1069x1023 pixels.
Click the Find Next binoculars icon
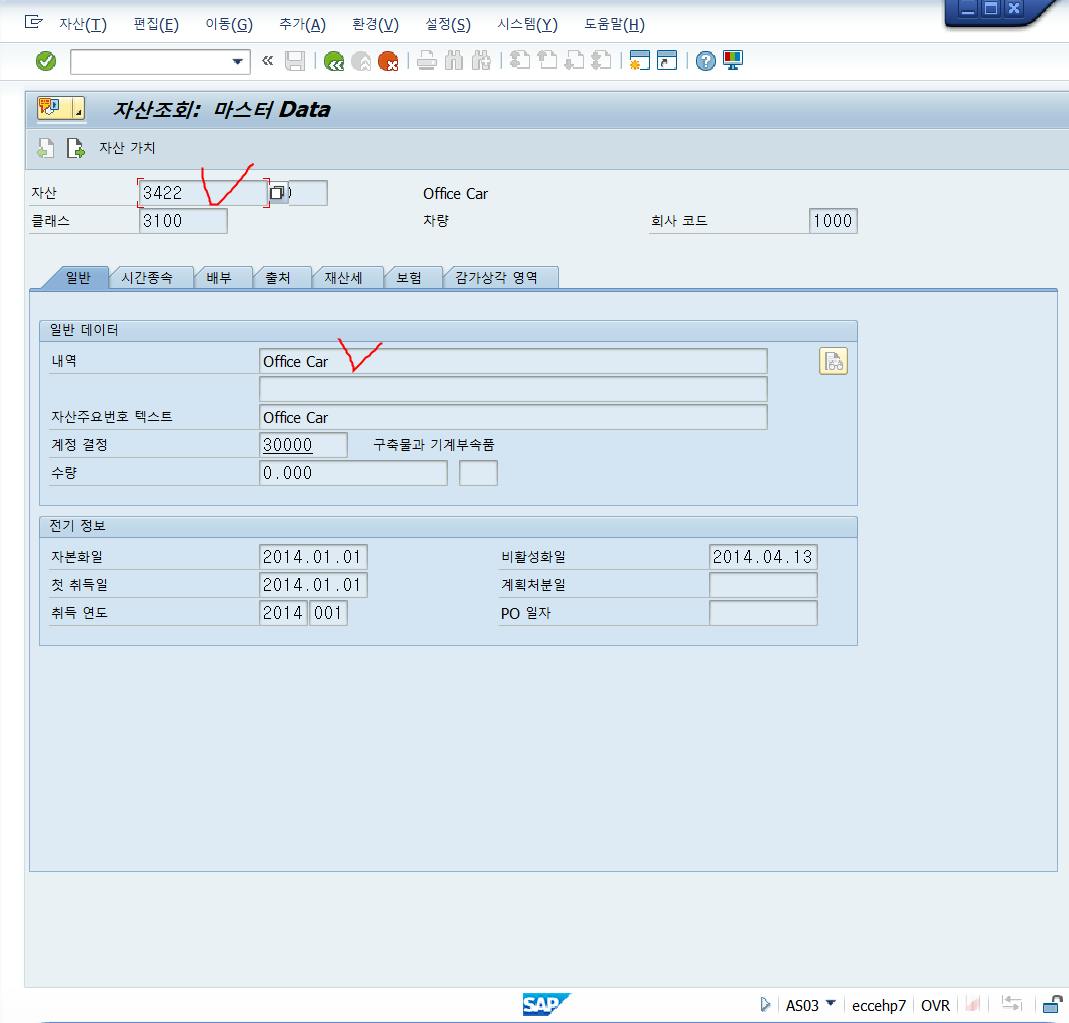pos(481,61)
